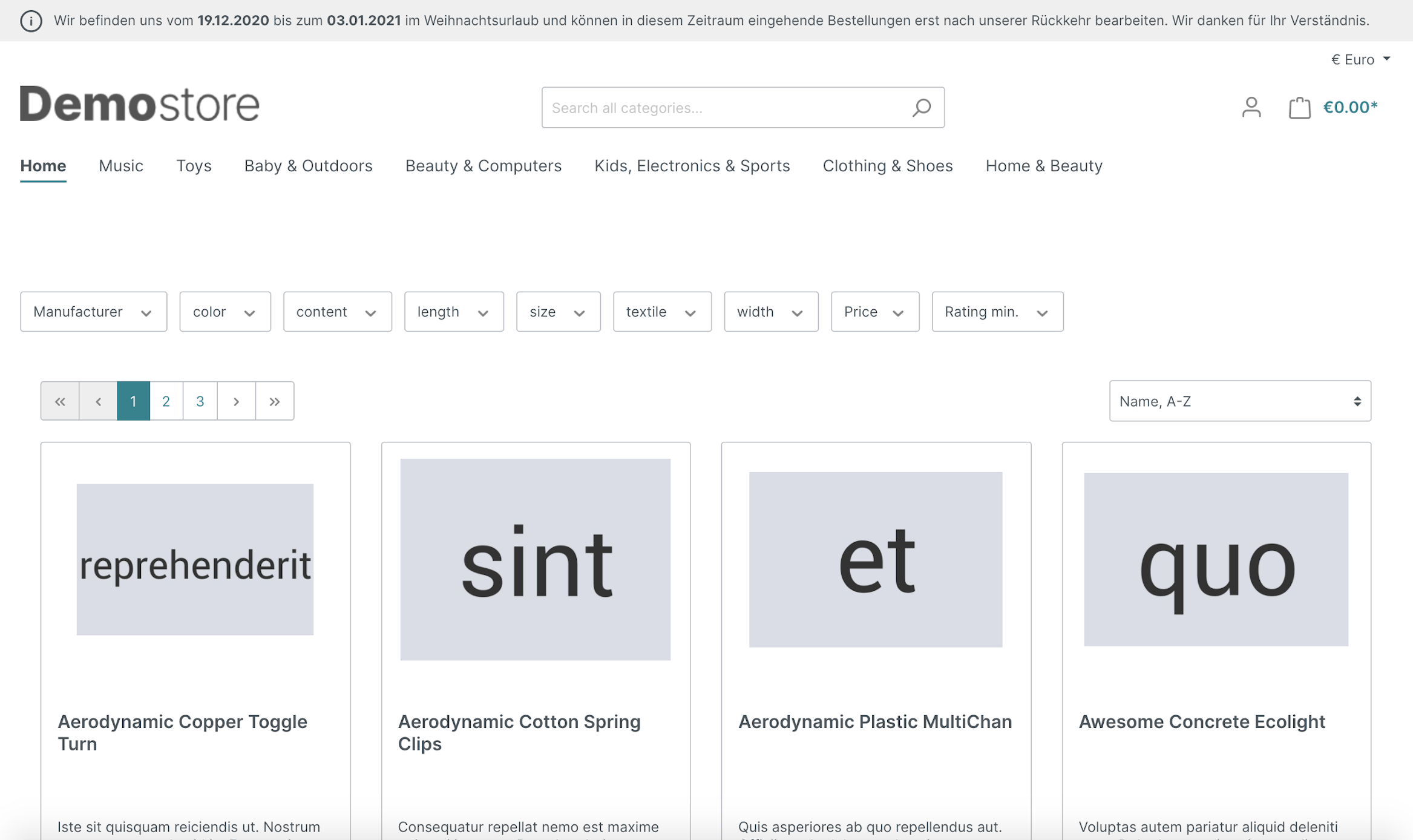
Task: Navigate to Clothing & Shoes category
Action: click(x=887, y=166)
